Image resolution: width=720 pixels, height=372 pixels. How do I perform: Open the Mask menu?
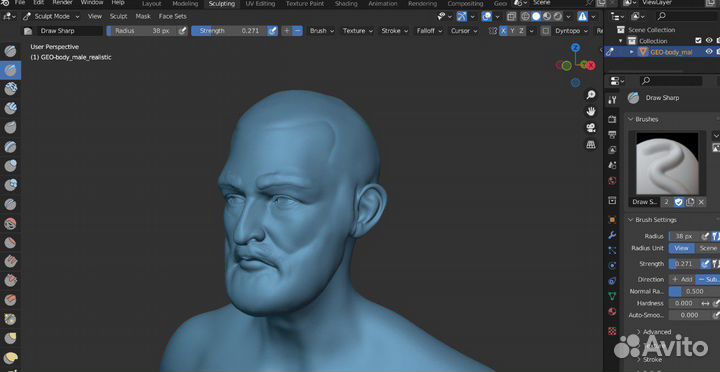(143, 16)
